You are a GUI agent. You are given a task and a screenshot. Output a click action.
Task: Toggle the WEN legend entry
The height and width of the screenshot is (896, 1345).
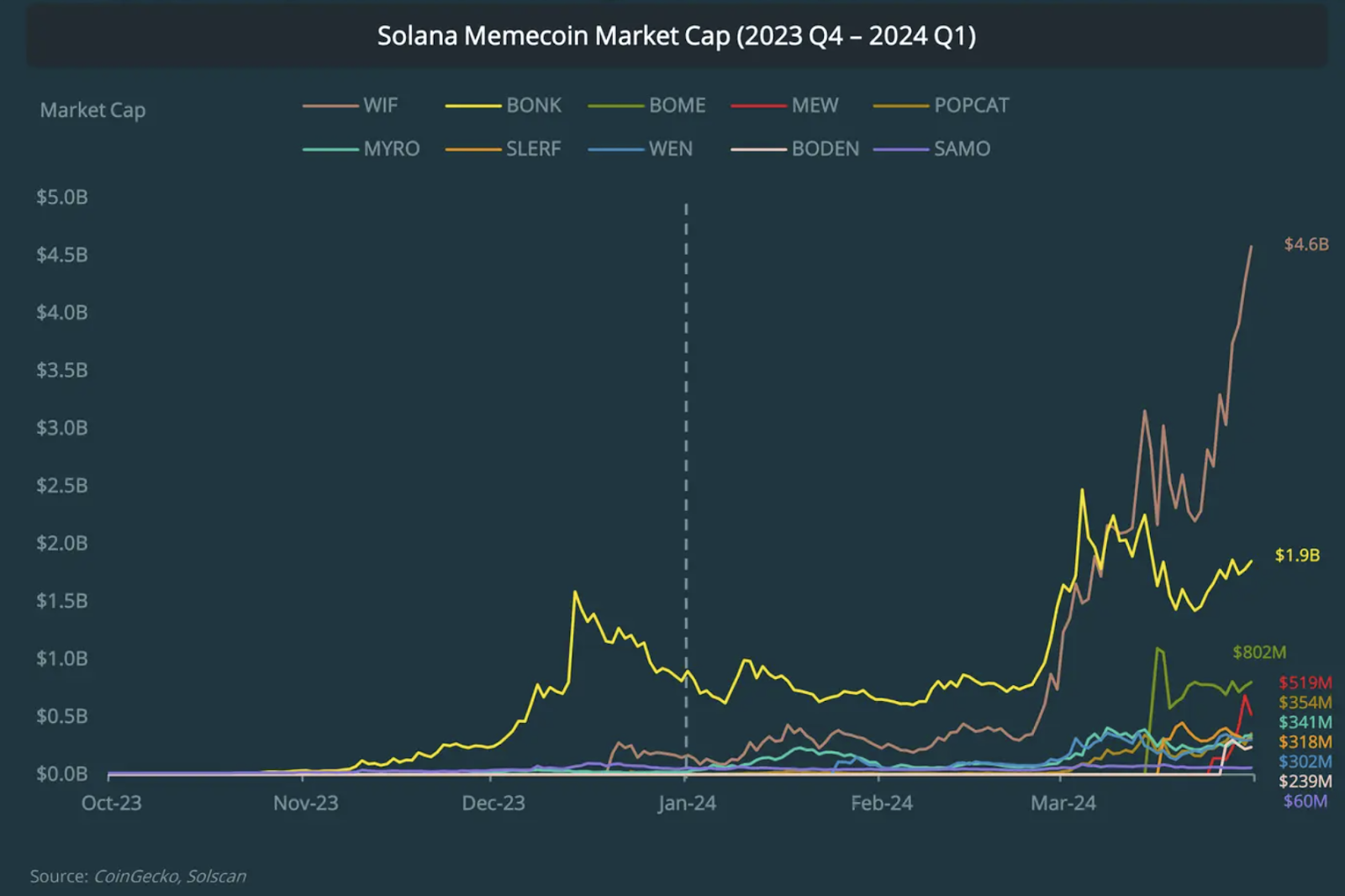[x=641, y=149]
